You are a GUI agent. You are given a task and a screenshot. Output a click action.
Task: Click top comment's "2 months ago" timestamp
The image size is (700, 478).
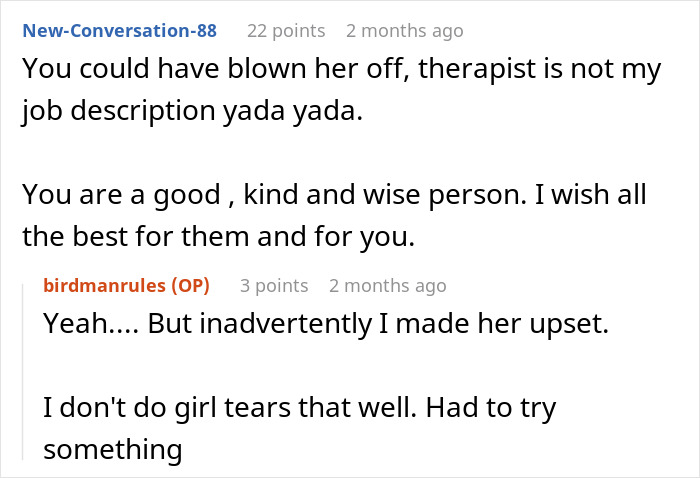click(404, 31)
